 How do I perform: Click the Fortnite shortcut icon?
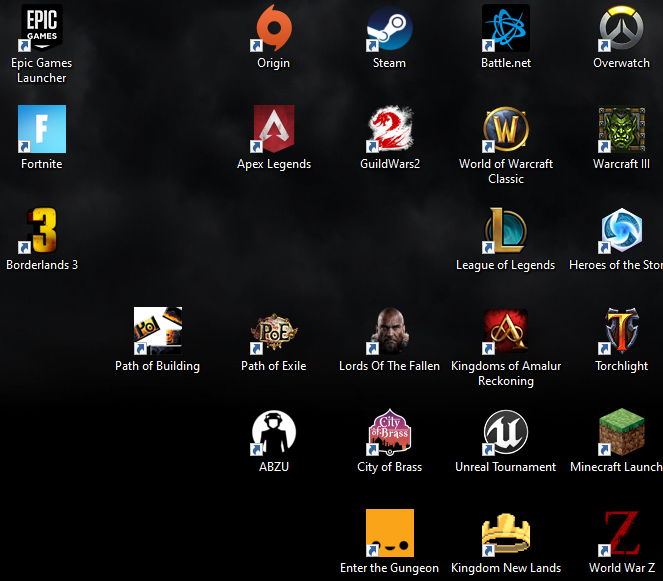pos(41,129)
